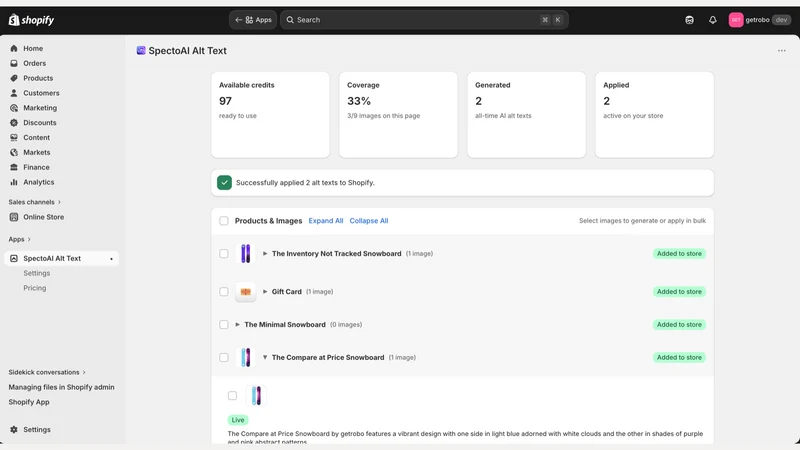
Task: Open the Markets globe icon
Action: [x=14, y=152]
